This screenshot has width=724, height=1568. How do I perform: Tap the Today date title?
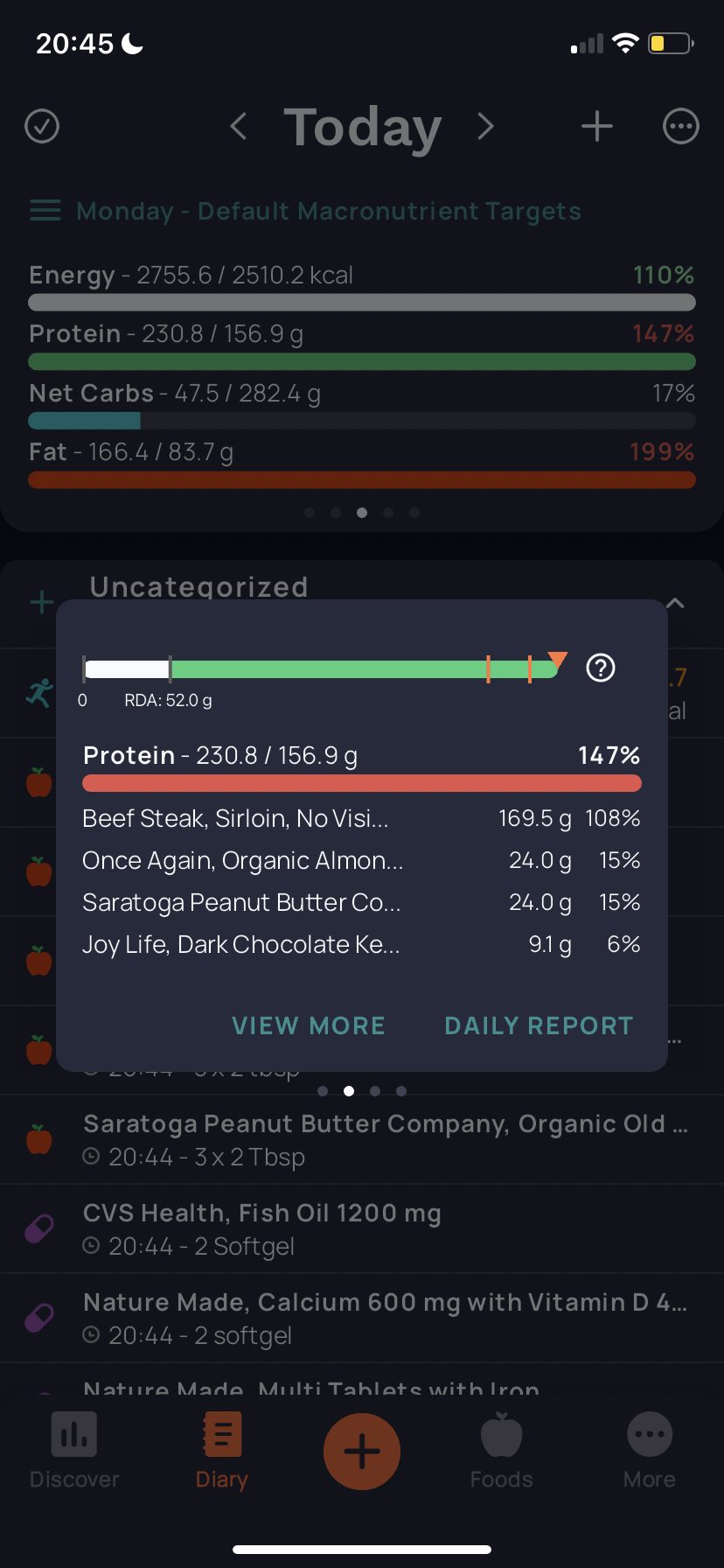(x=362, y=128)
